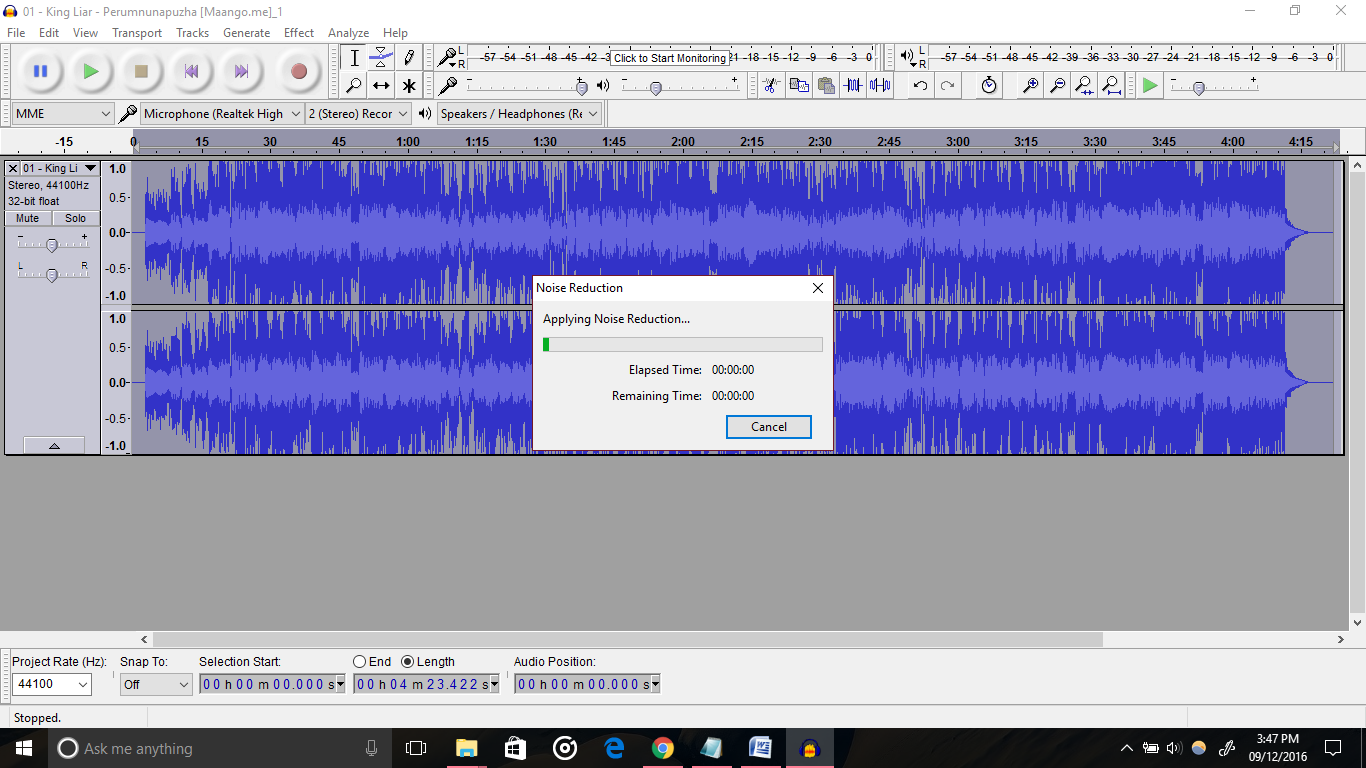The width and height of the screenshot is (1366, 768).
Task: Click the Undo arrow icon
Action: [920, 86]
